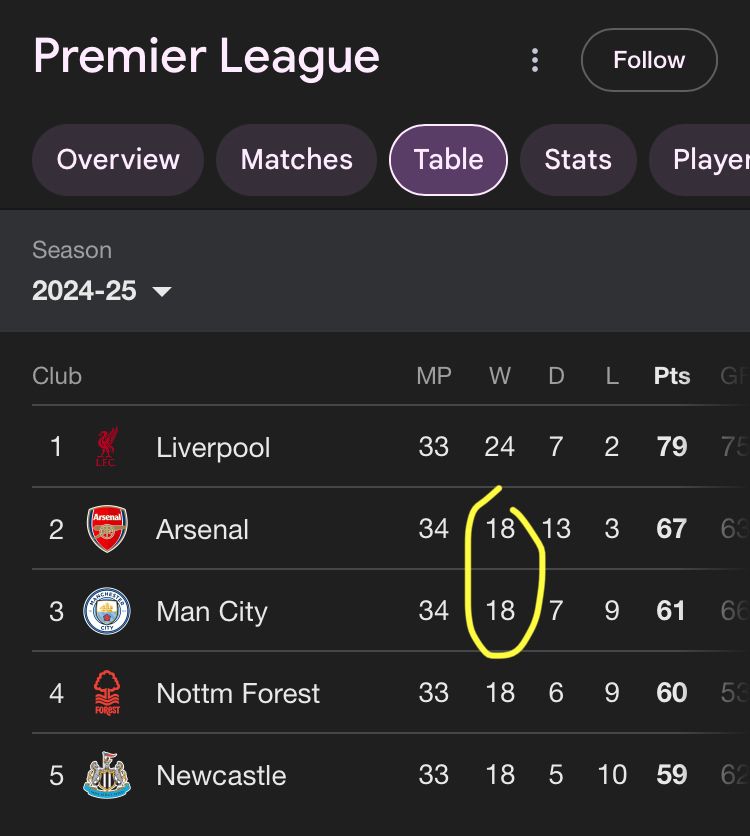
Task: Switch to the Matches tab
Action: pos(297,160)
